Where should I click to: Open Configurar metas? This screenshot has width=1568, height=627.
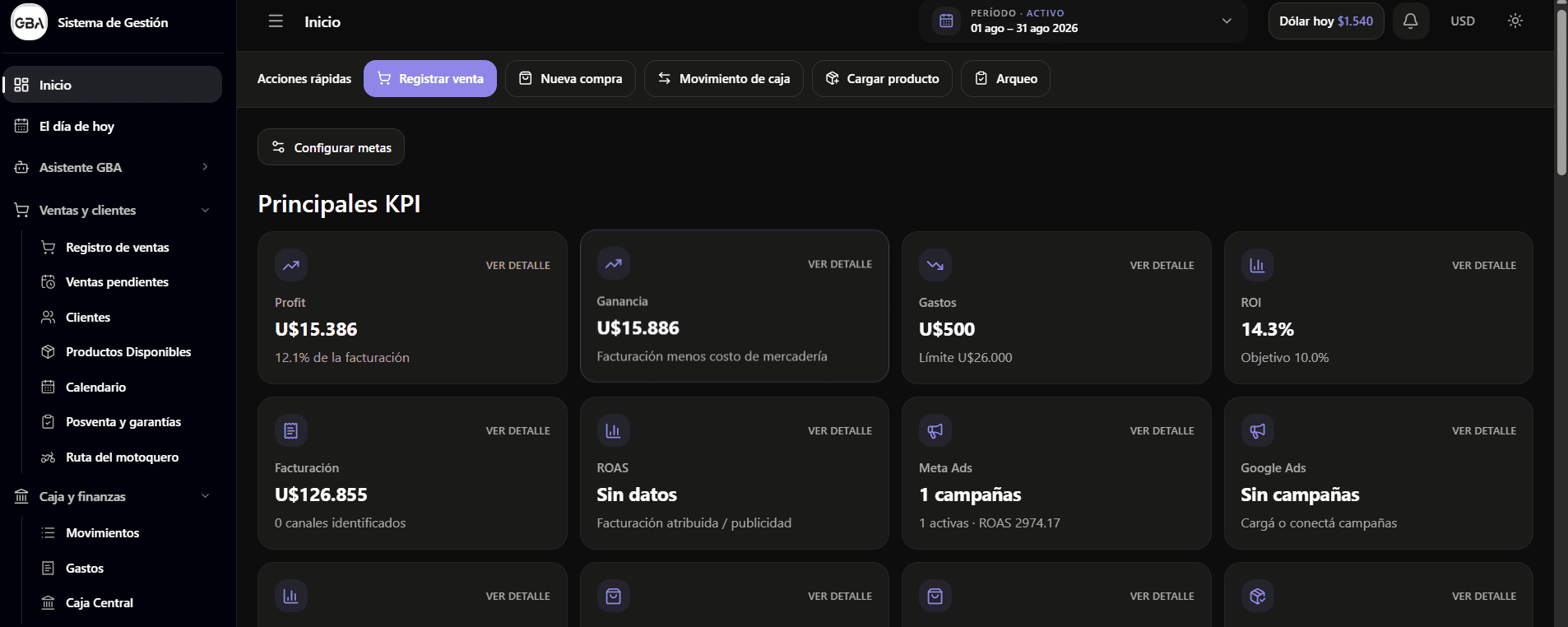click(331, 147)
